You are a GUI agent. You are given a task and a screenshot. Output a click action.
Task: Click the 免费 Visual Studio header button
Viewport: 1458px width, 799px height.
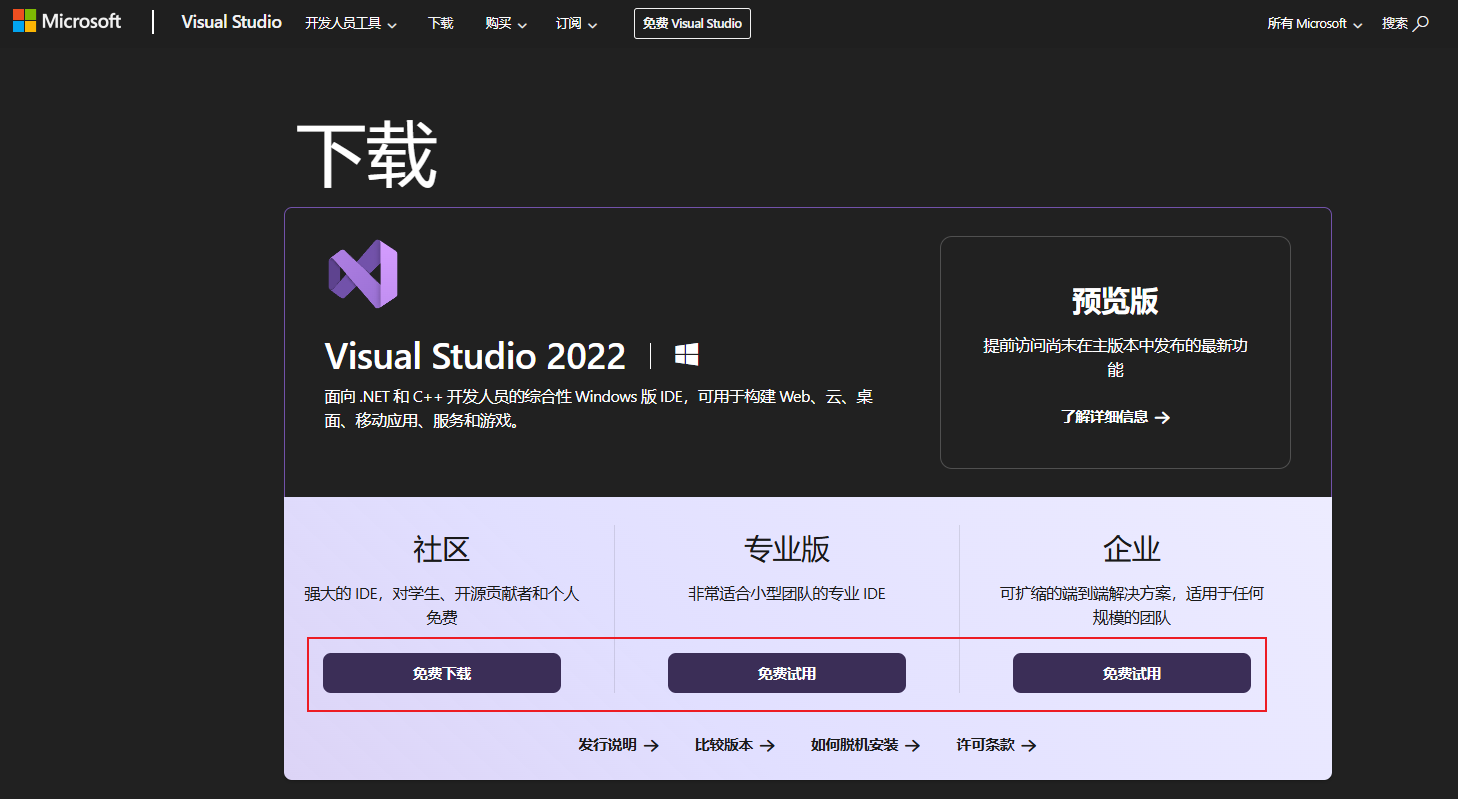(692, 23)
